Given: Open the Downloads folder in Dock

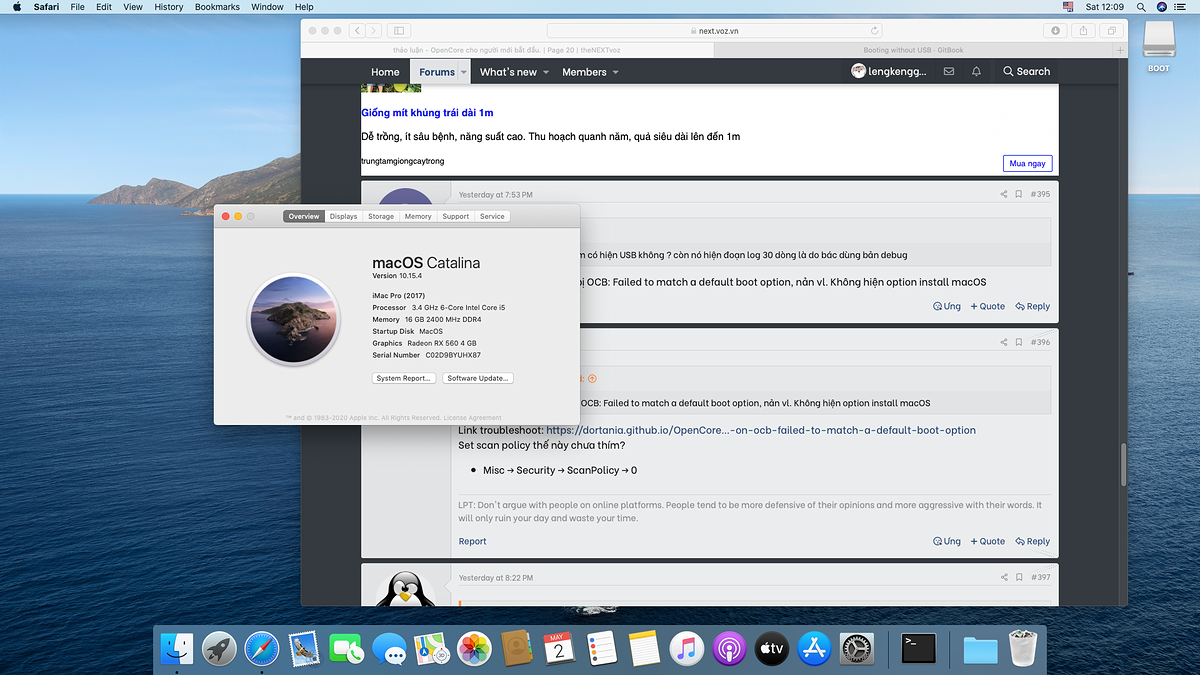Looking at the screenshot, I should pyautogui.click(x=980, y=649).
